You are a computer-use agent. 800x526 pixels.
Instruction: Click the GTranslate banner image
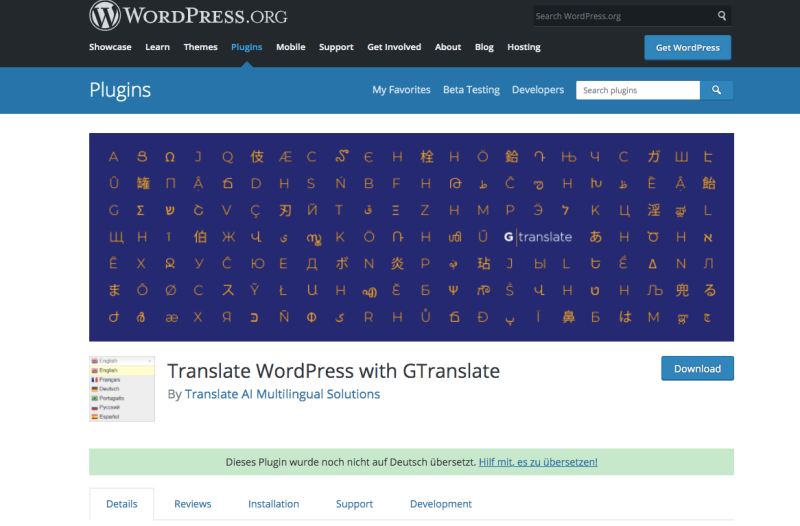click(411, 237)
